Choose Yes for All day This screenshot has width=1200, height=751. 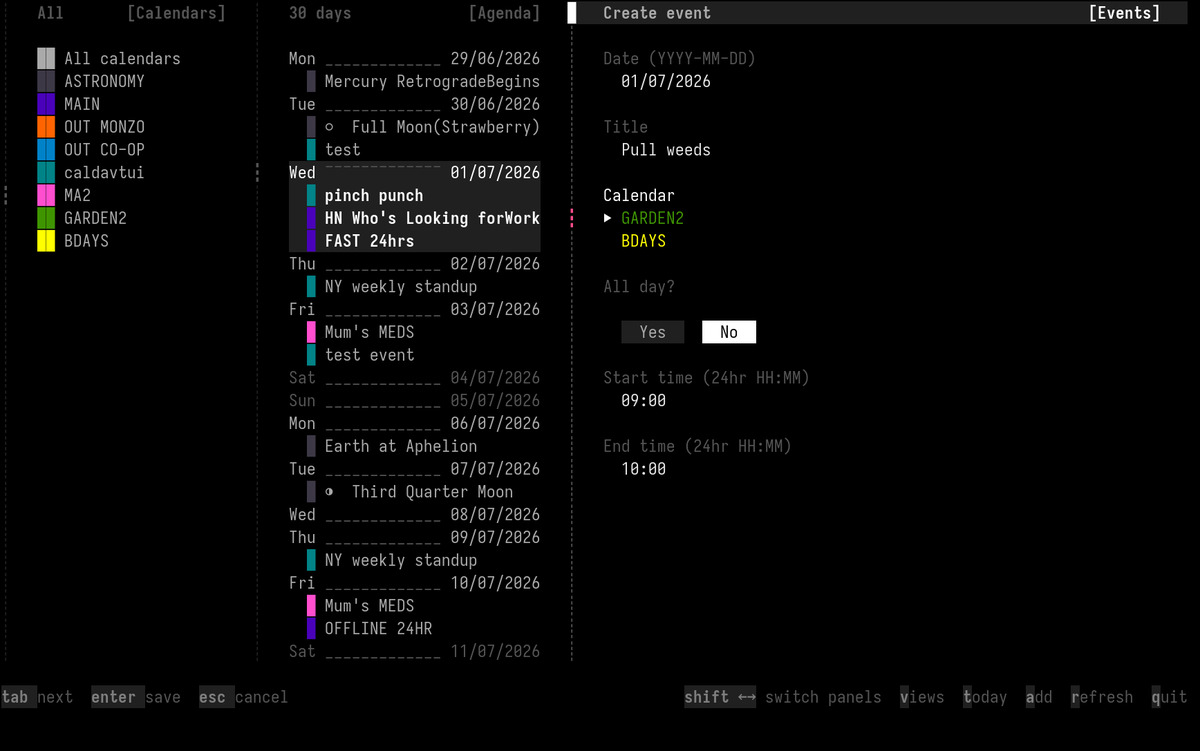pyautogui.click(x=652, y=332)
